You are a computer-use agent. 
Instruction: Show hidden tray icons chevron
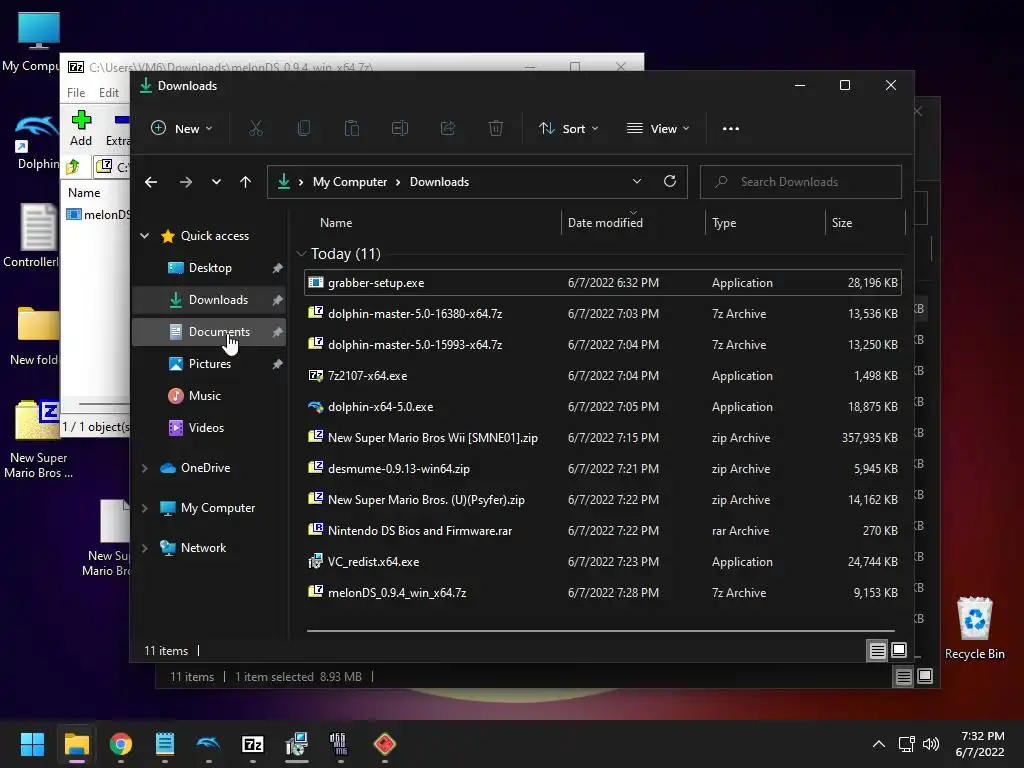(879, 744)
